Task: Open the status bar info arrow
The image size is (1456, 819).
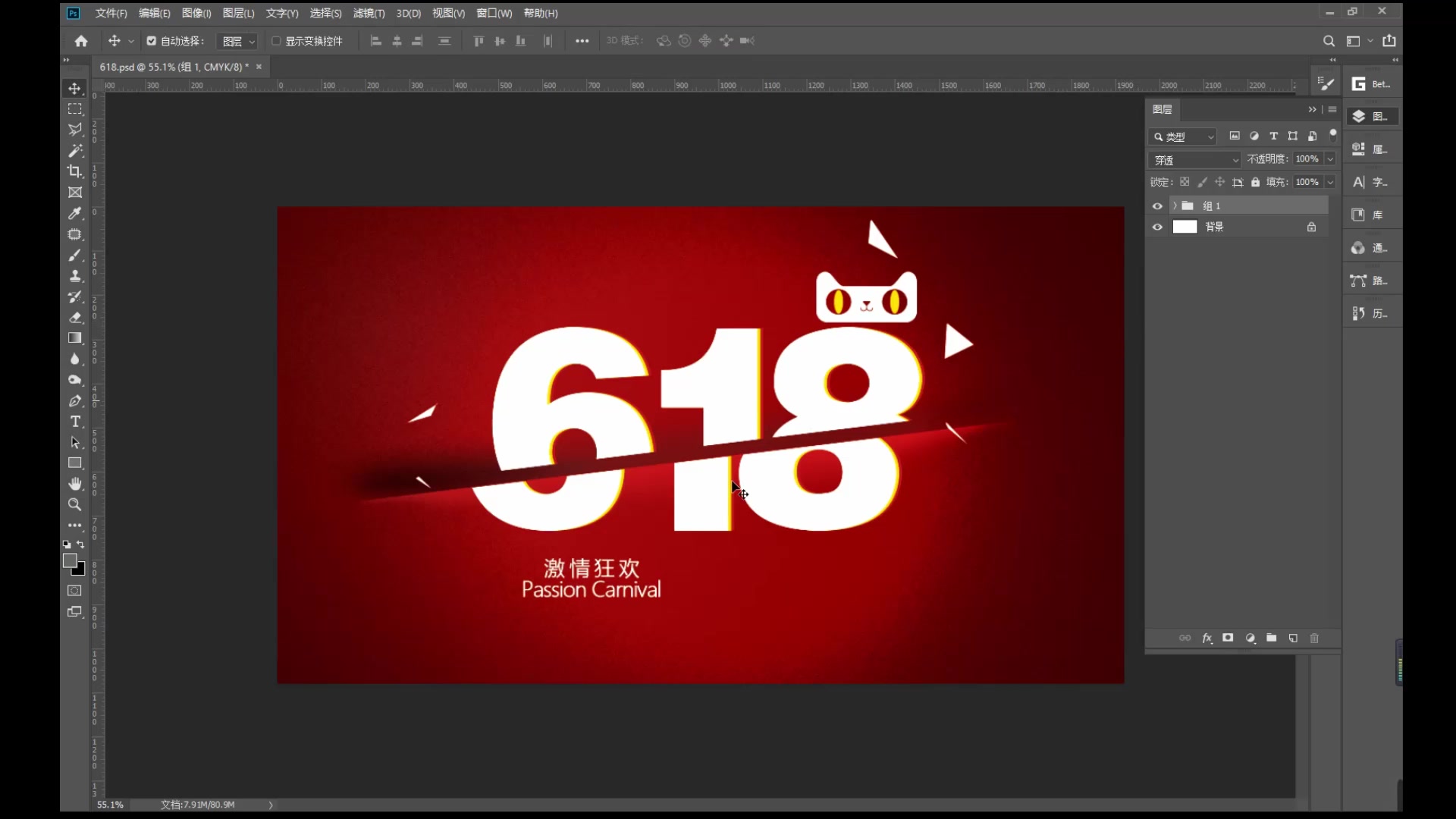Action: 271,805
